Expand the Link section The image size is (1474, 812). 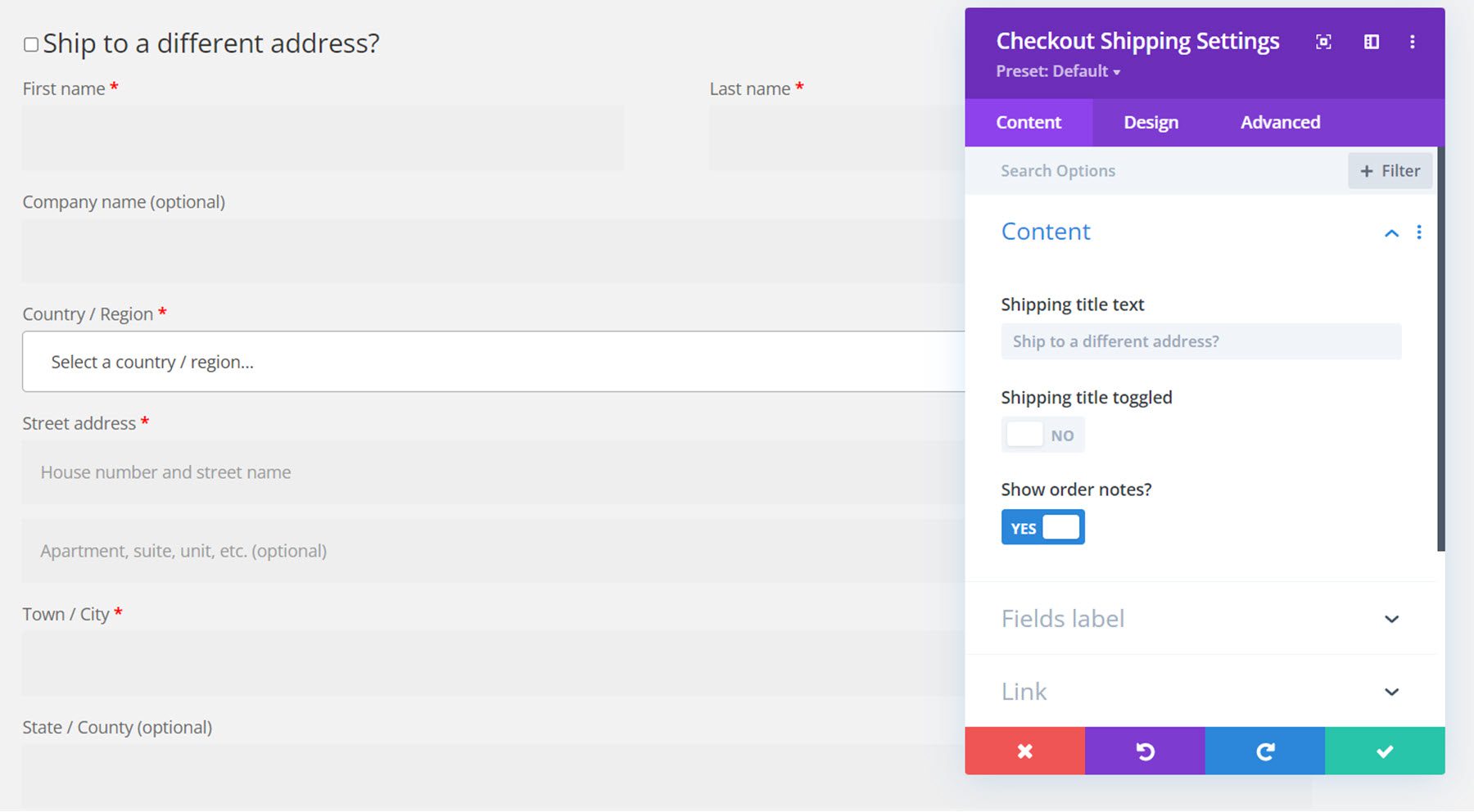pos(1391,692)
